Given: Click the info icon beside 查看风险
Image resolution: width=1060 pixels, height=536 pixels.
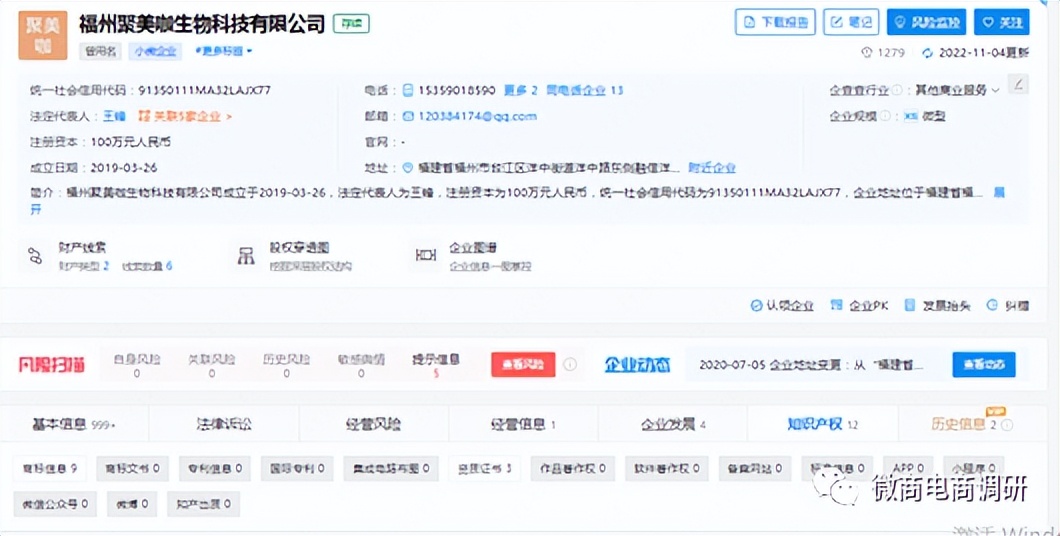Looking at the screenshot, I should (x=570, y=364).
